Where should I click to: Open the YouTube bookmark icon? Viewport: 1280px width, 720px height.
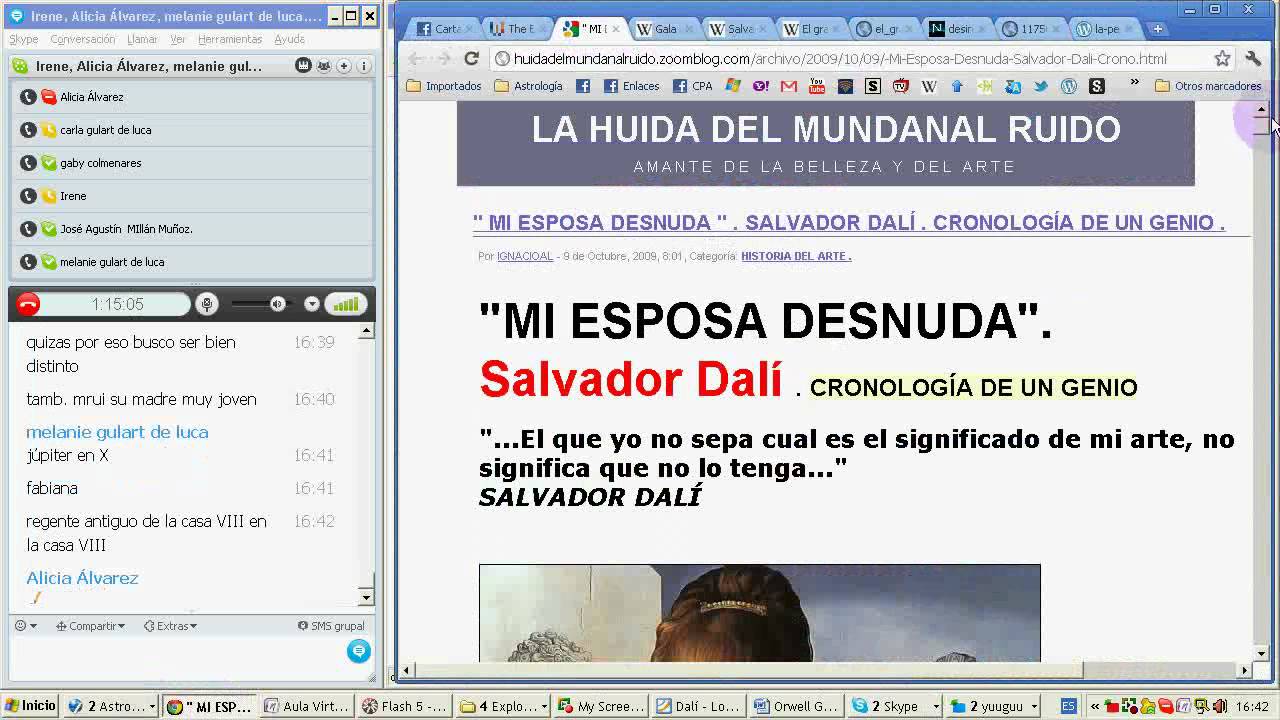coord(817,86)
